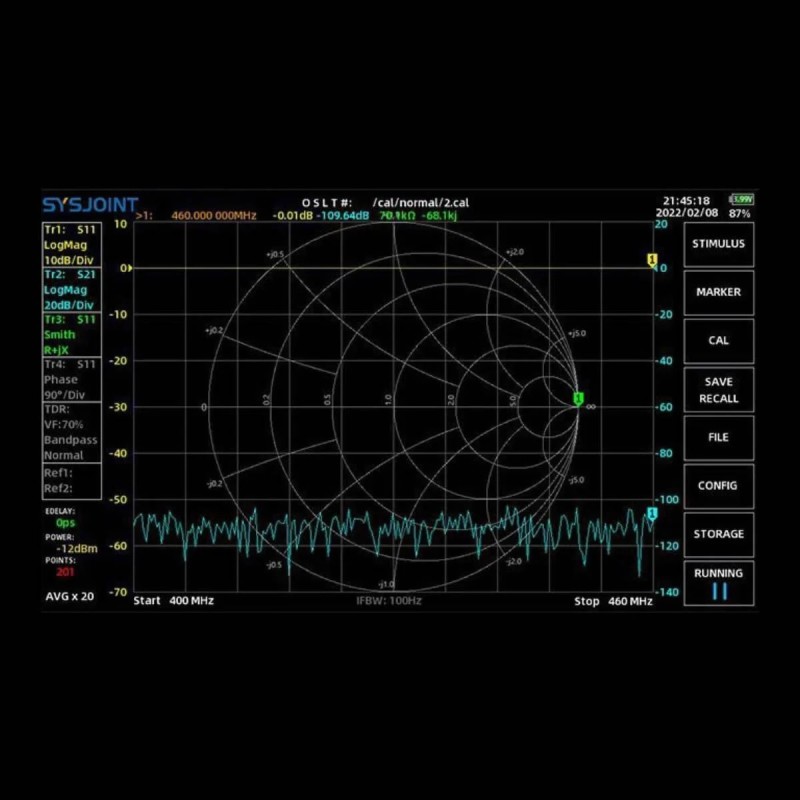Screen dimensions: 800x800
Task: Click the POWER -12dBm value
Action: [77, 549]
